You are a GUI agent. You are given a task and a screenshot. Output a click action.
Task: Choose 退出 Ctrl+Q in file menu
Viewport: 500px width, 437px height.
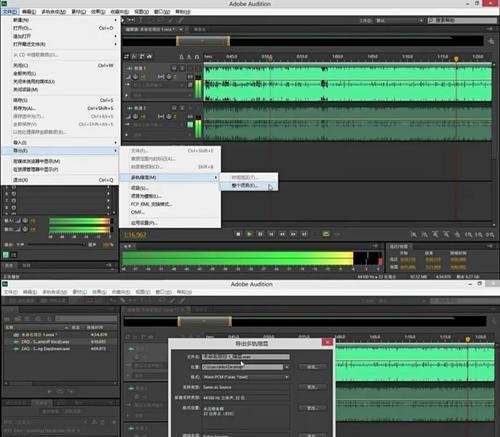click(63, 180)
